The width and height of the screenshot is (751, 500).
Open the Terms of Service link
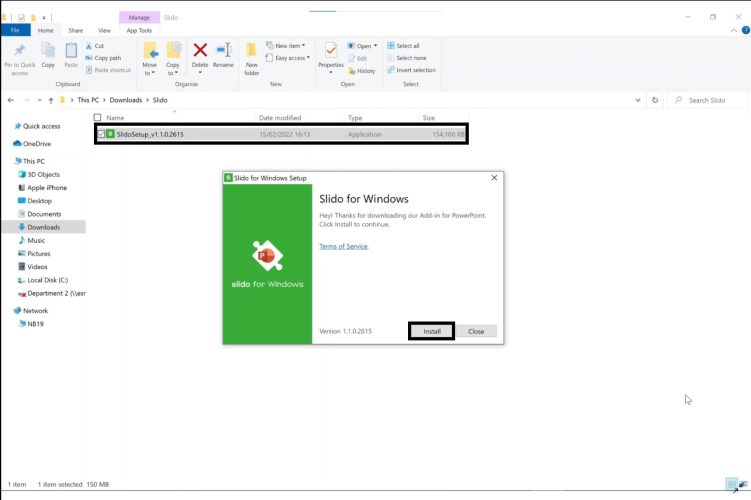(343, 246)
